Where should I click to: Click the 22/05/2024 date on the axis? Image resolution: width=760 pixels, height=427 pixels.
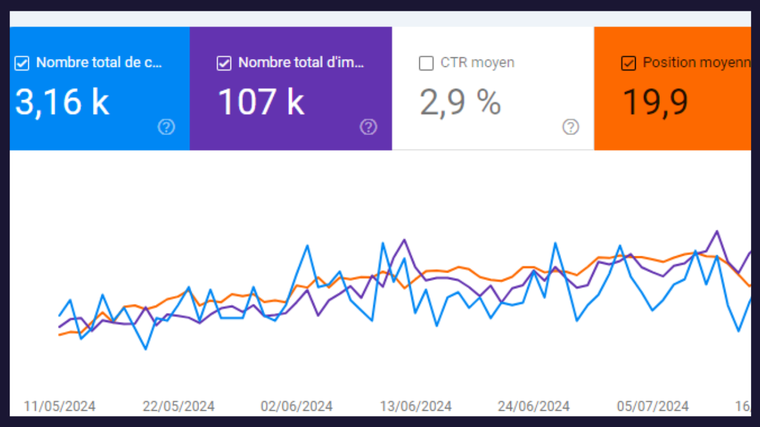179,406
